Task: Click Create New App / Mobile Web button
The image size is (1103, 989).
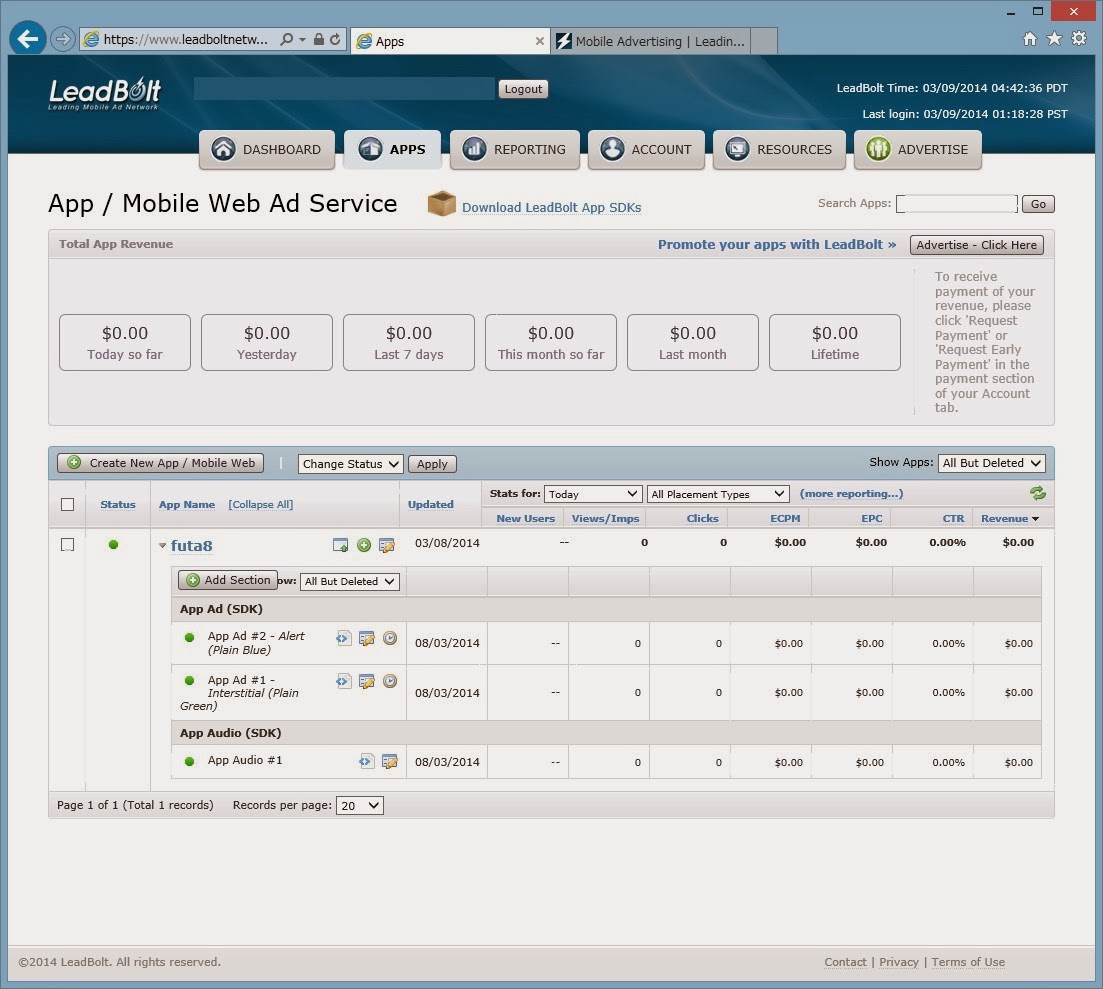Action: (x=161, y=463)
